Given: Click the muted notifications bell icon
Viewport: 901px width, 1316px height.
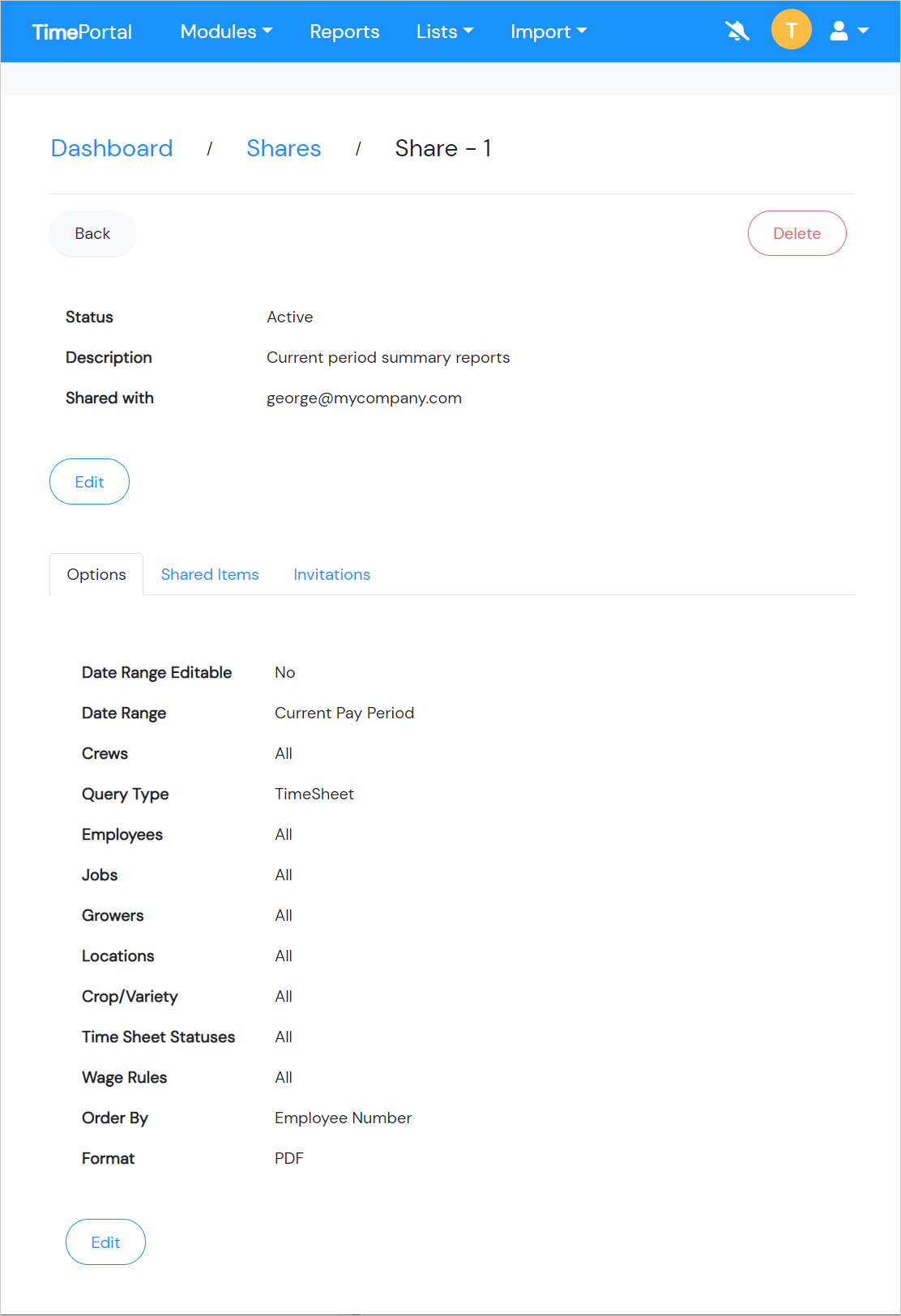Looking at the screenshot, I should pyautogui.click(x=737, y=32).
